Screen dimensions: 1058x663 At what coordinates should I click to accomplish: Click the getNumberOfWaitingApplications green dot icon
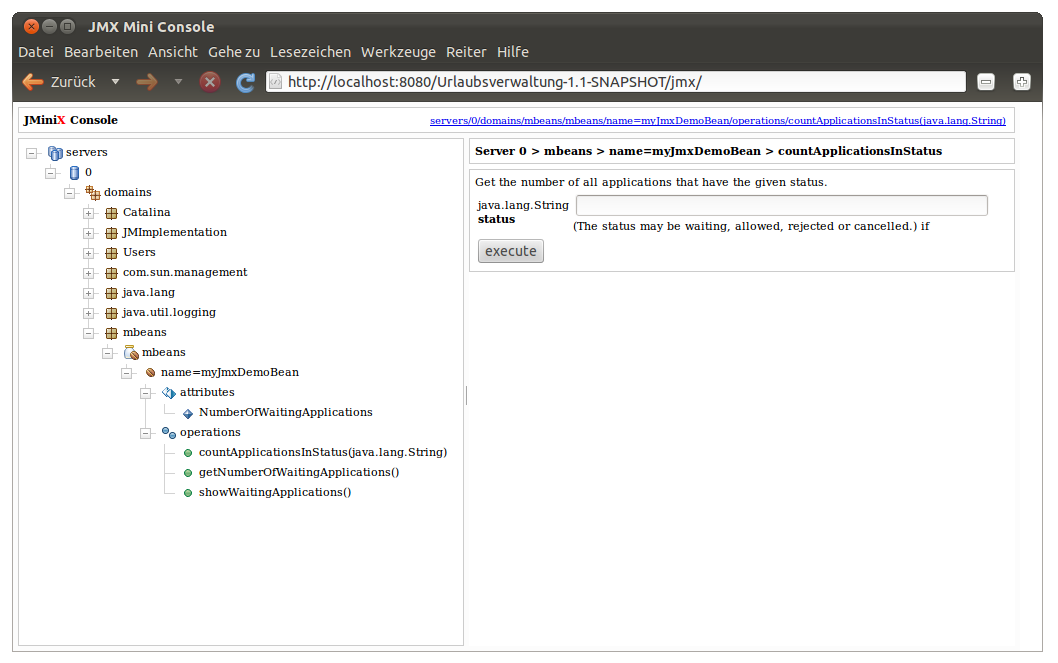pyautogui.click(x=188, y=473)
